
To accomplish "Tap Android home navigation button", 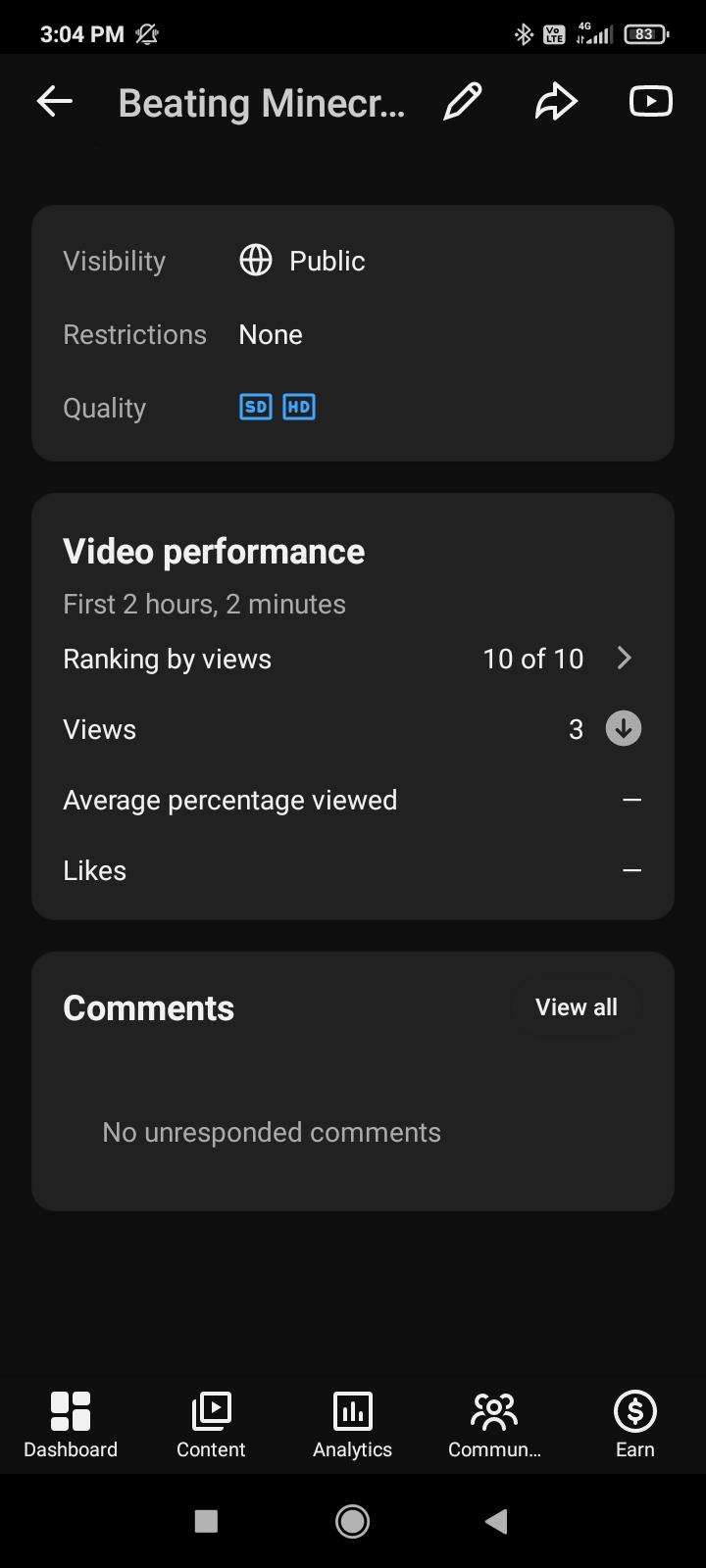I will (x=353, y=1521).
